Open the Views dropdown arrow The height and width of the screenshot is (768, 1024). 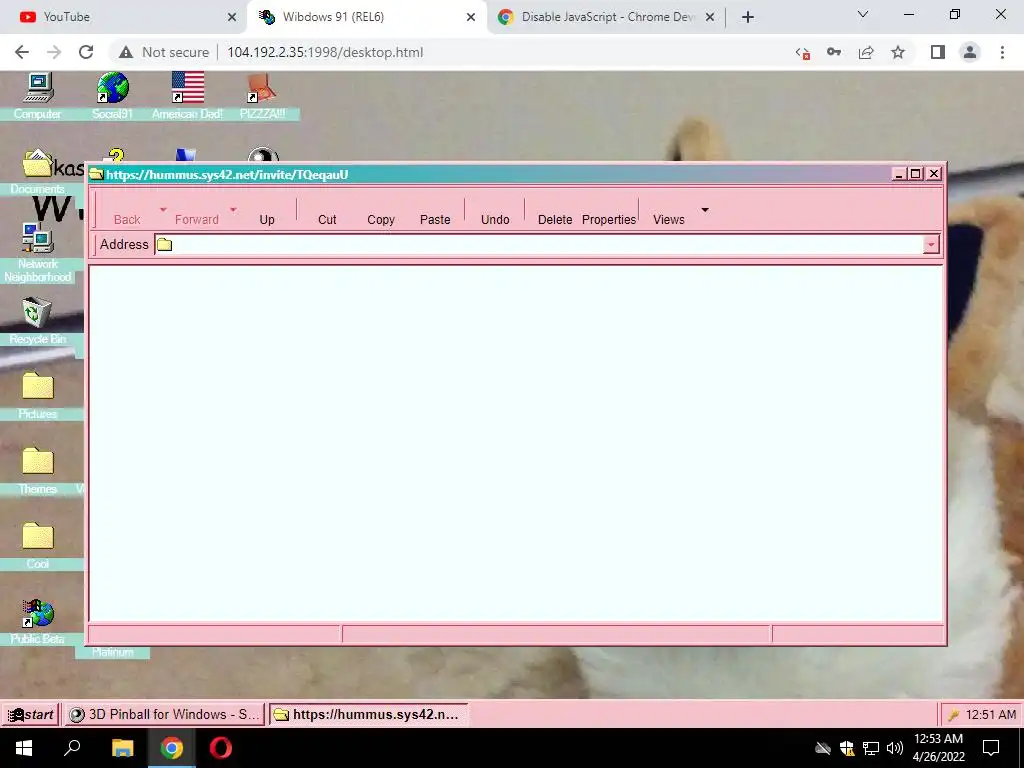(705, 210)
